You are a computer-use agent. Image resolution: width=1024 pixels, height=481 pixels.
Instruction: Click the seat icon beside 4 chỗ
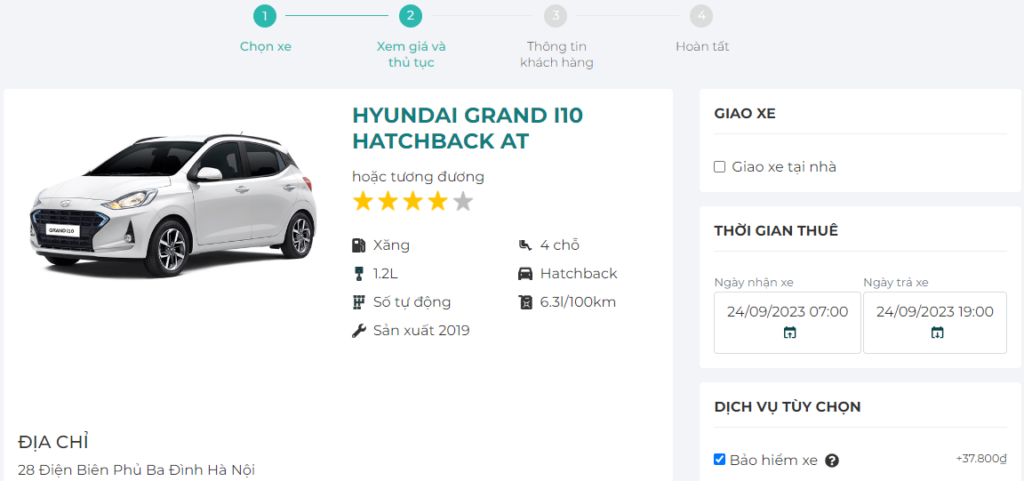tap(525, 245)
